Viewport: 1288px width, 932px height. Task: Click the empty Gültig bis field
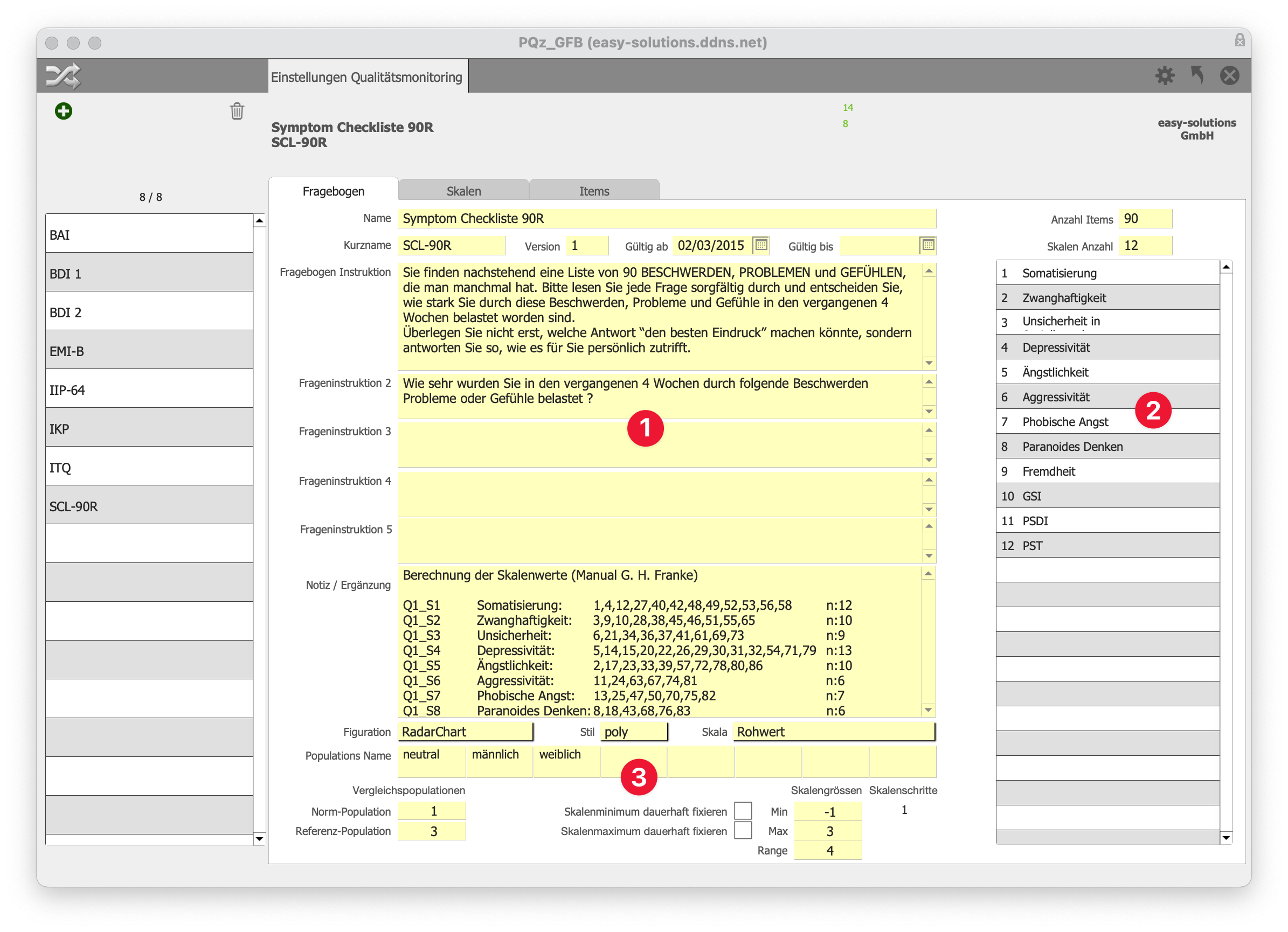[878, 245]
